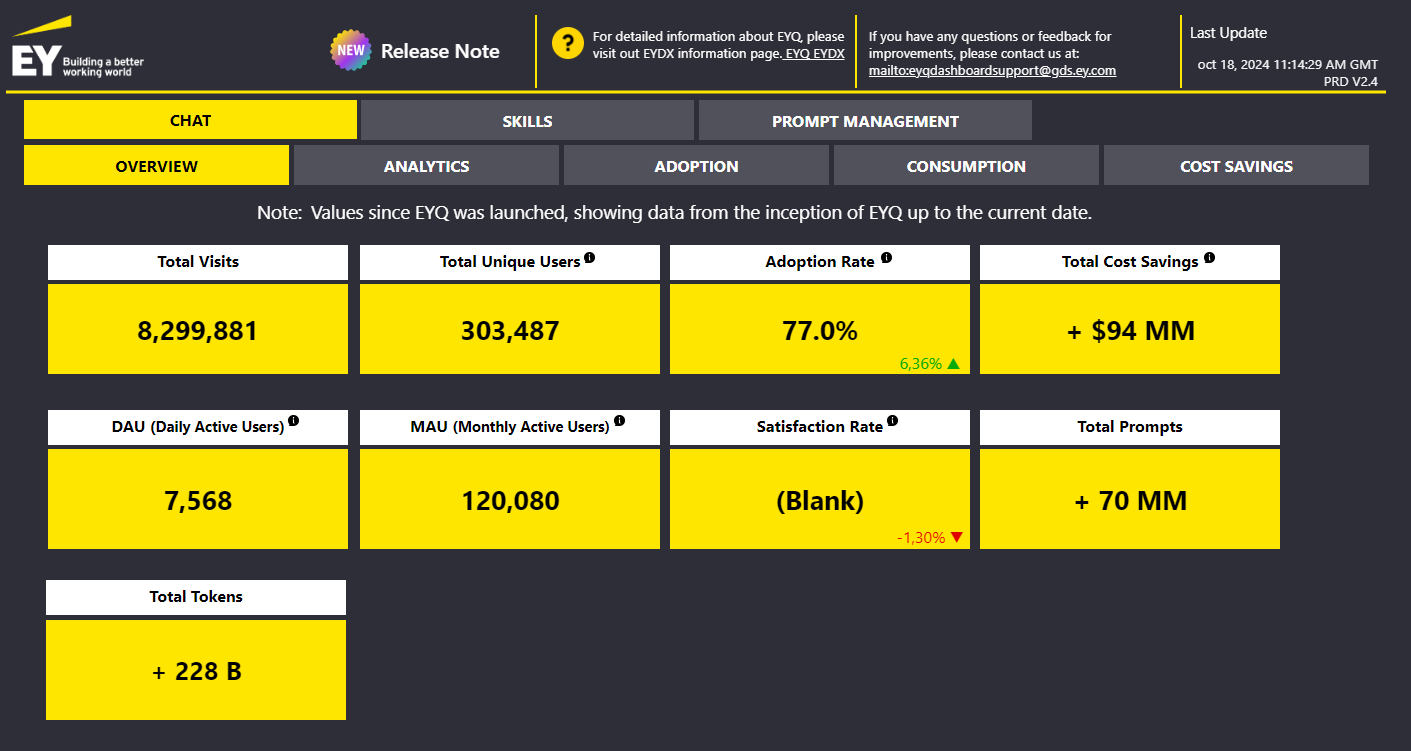Click the Satisfaction Rate info icon
This screenshot has width=1411, height=751.
click(892, 422)
